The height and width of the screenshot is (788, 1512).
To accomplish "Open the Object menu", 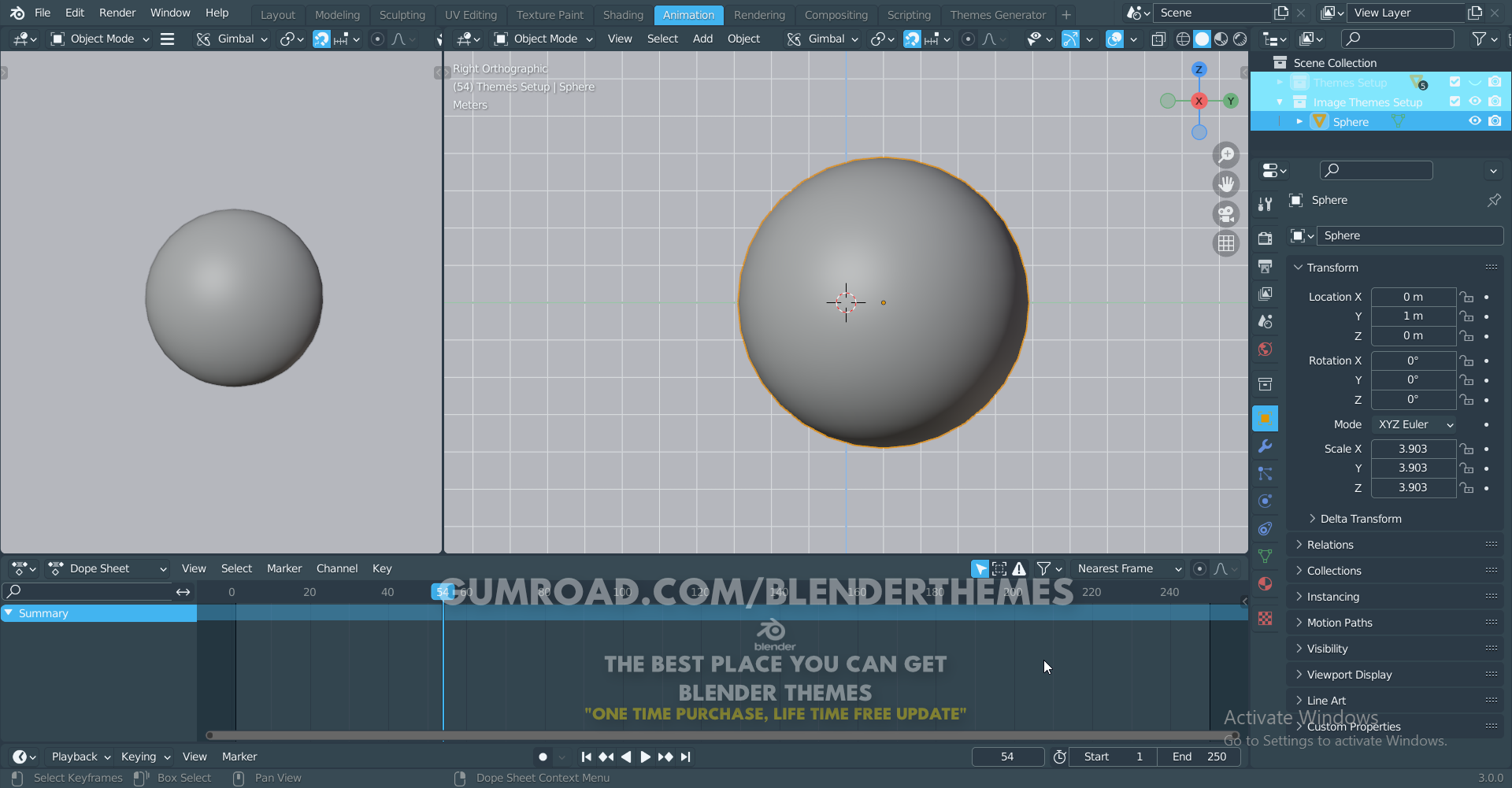I will [x=743, y=39].
